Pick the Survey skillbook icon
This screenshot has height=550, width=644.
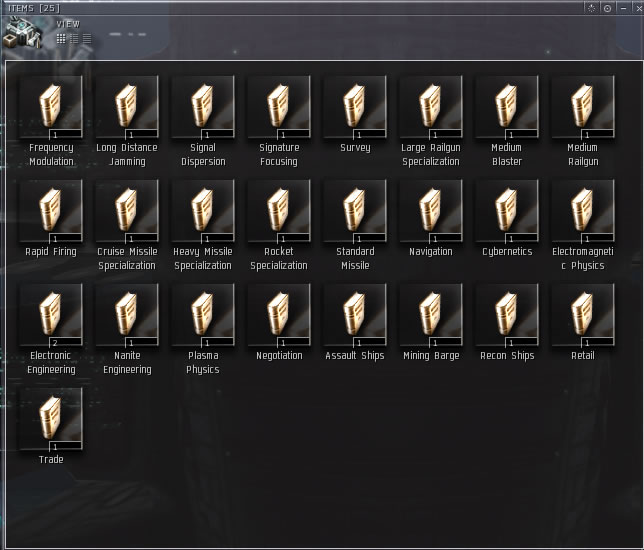(355, 107)
